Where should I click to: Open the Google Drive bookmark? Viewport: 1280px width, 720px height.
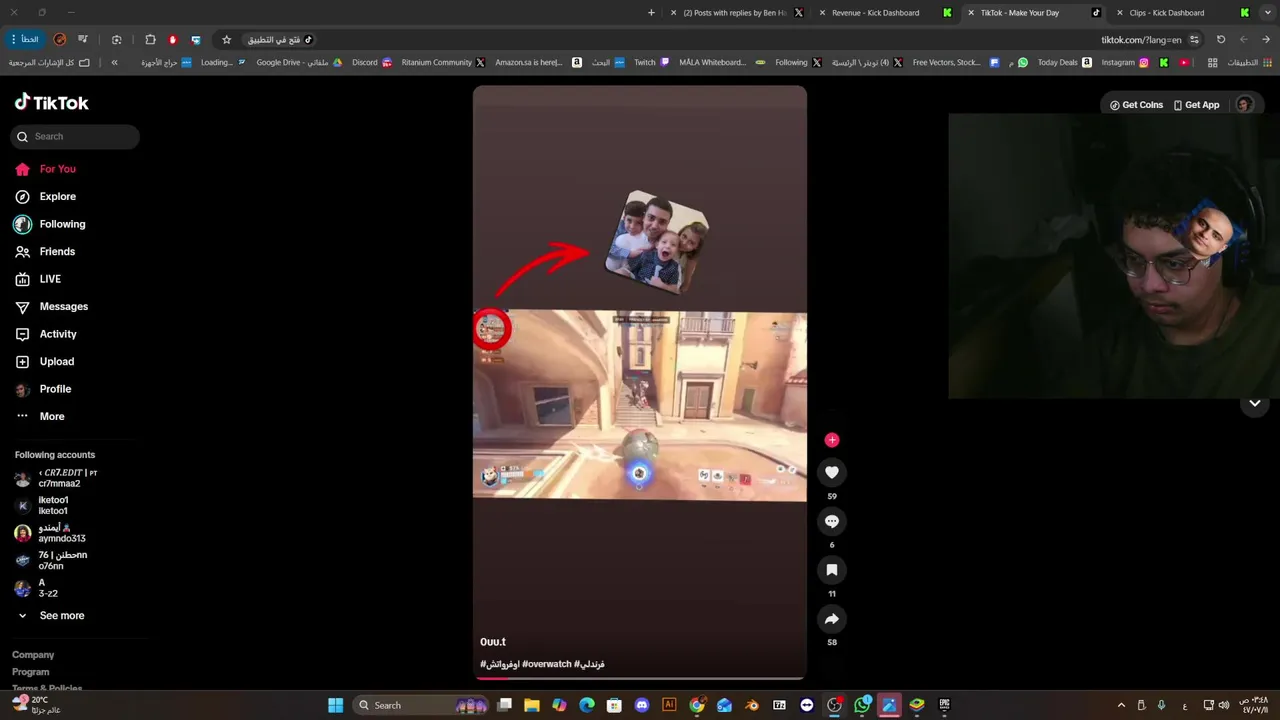[x=299, y=62]
